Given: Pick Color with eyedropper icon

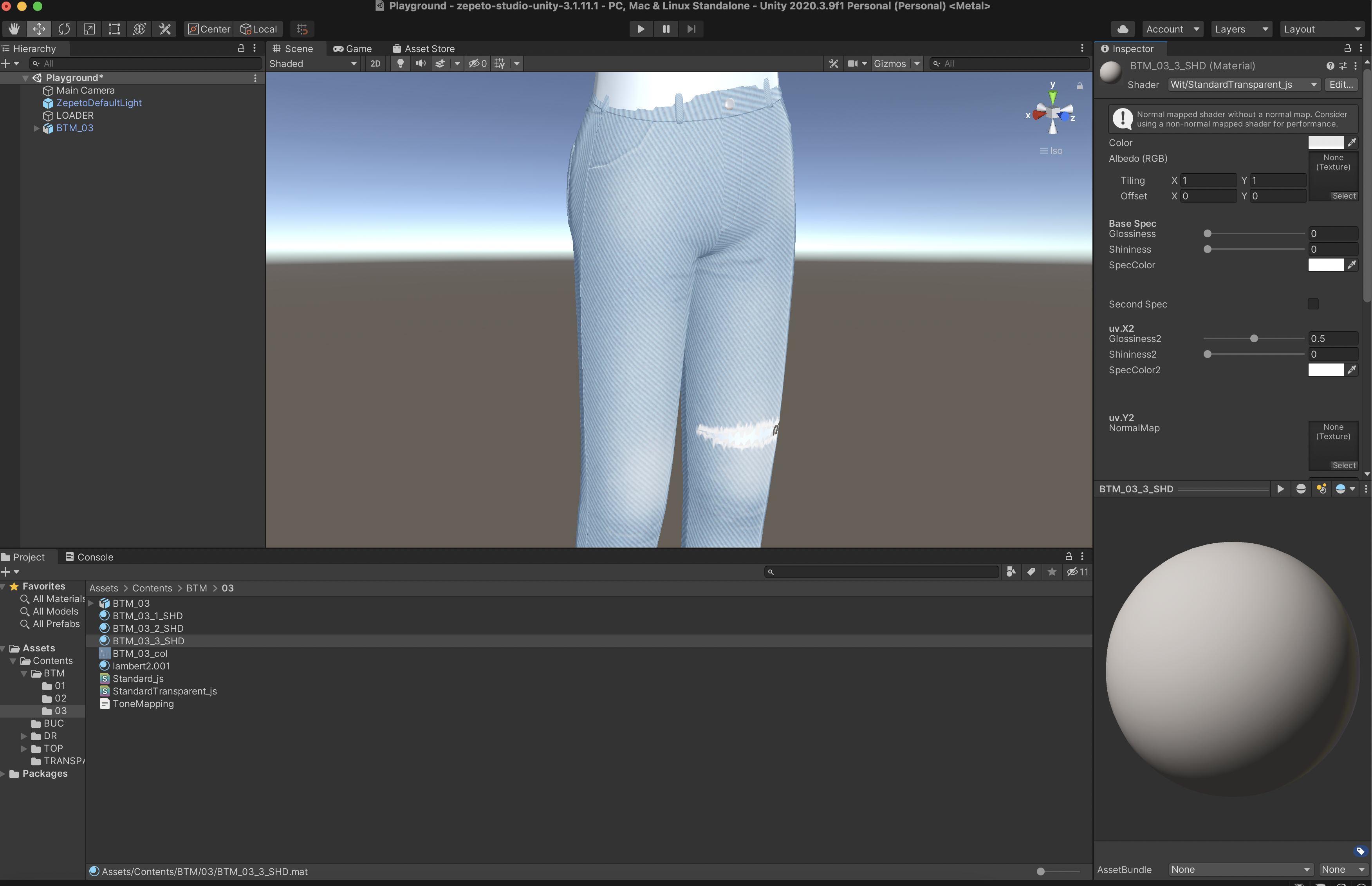Looking at the screenshot, I should [x=1352, y=142].
